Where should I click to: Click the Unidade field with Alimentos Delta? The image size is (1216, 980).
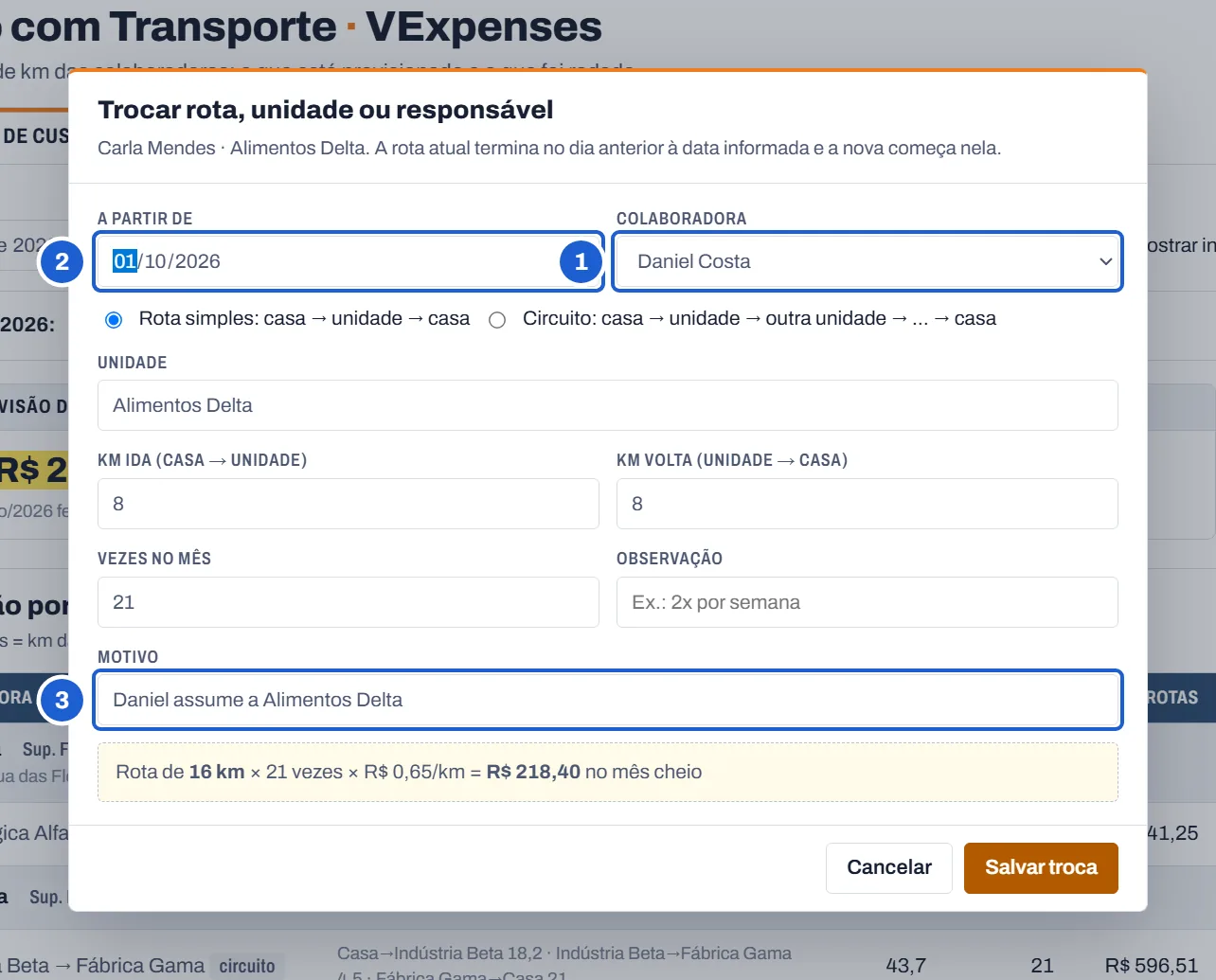click(x=608, y=405)
